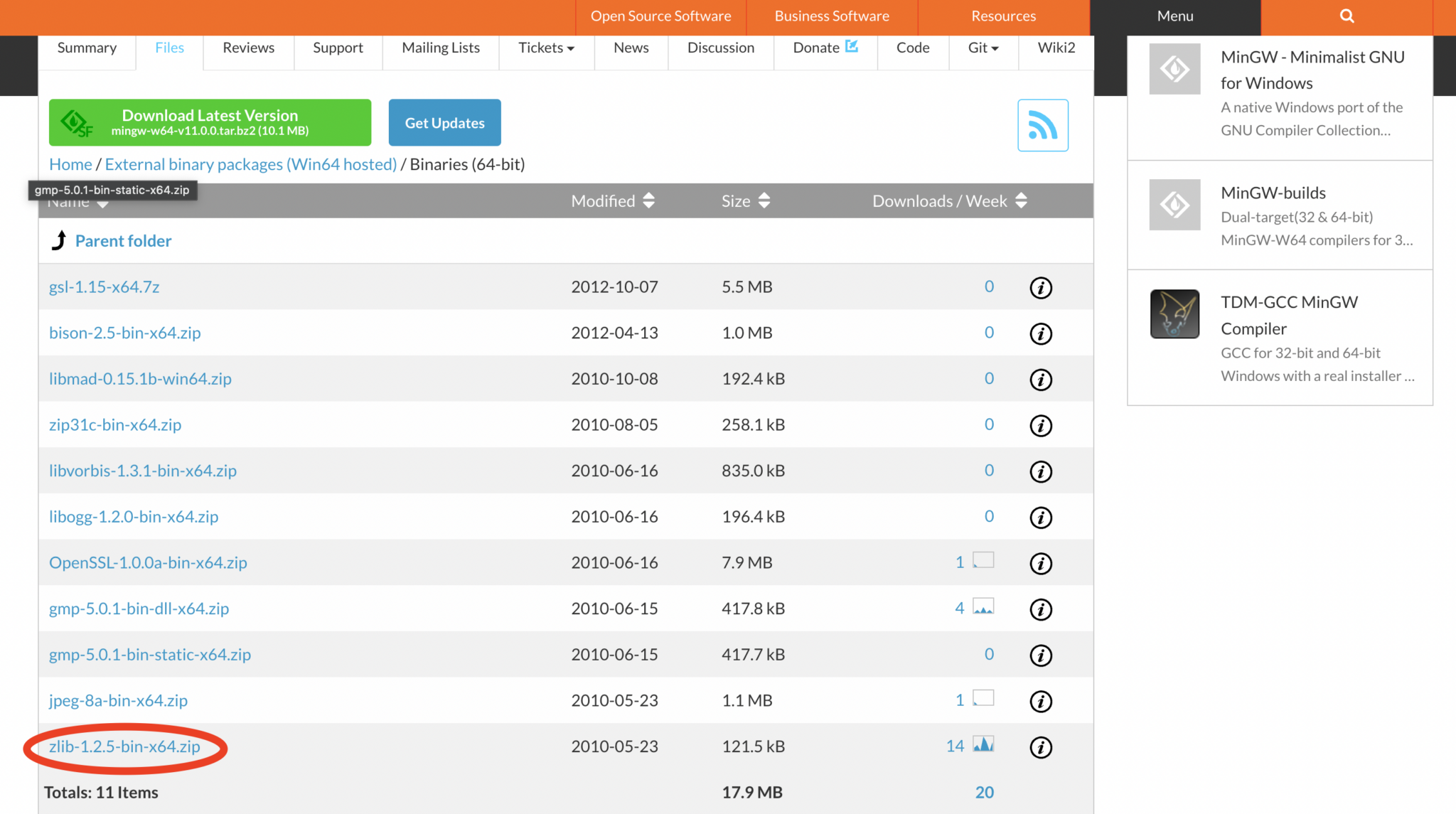
Task: Show info for jpeg-8a-bin-x64.zip
Action: coord(1041,701)
